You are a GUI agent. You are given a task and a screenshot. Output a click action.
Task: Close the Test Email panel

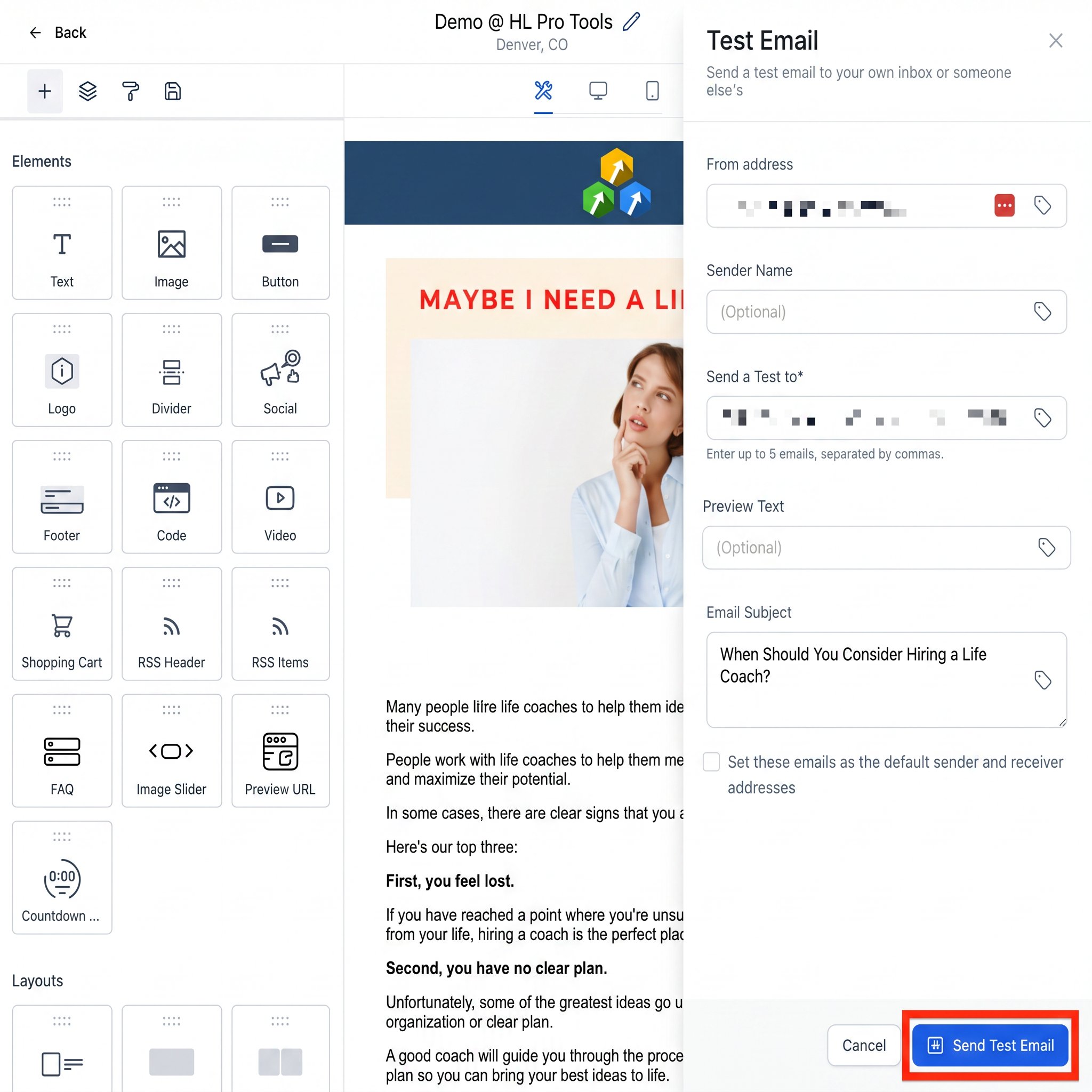tap(1056, 41)
